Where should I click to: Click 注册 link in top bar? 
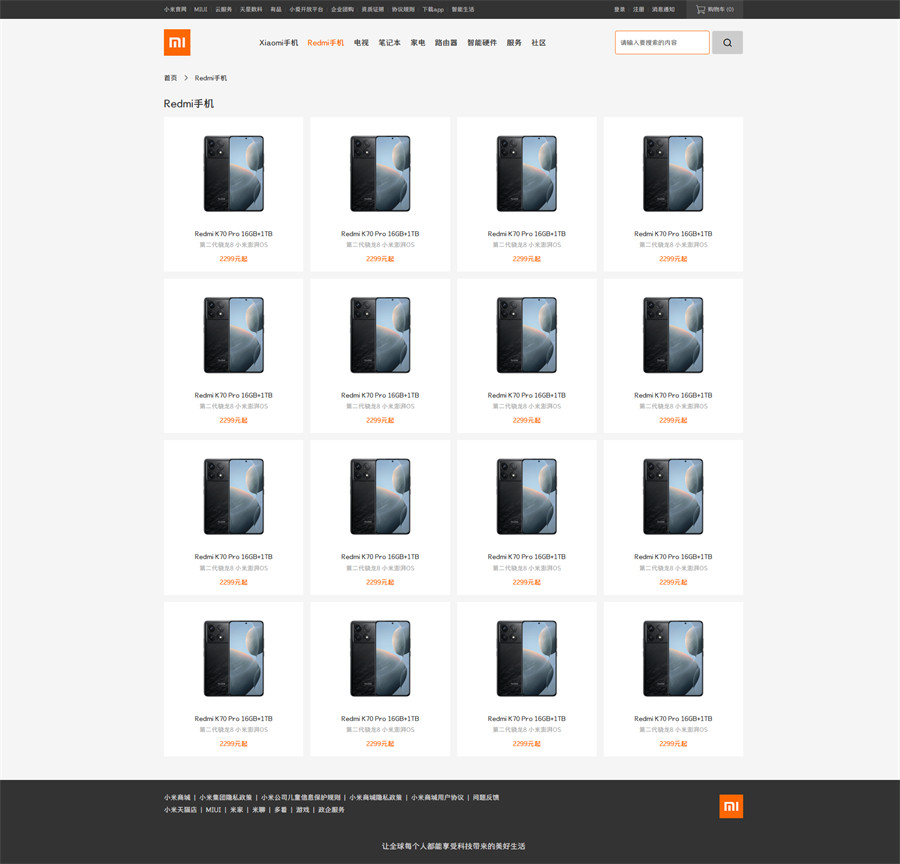tap(638, 9)
